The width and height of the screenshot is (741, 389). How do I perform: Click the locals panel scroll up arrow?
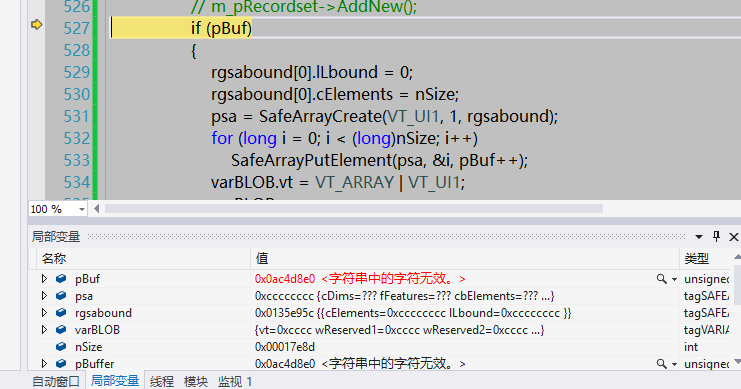coord(737,257)
